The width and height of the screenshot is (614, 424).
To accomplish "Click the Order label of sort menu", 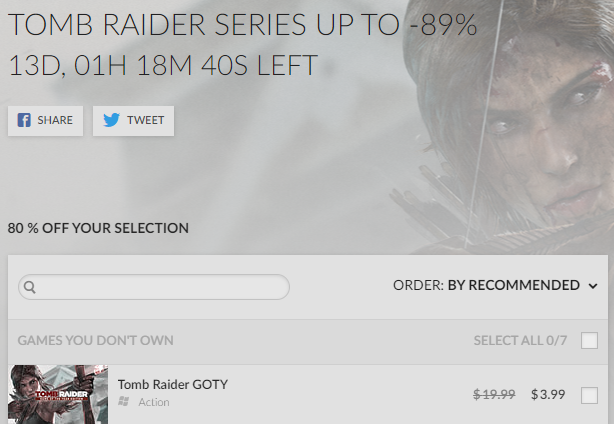I will [x=418, y=285].
